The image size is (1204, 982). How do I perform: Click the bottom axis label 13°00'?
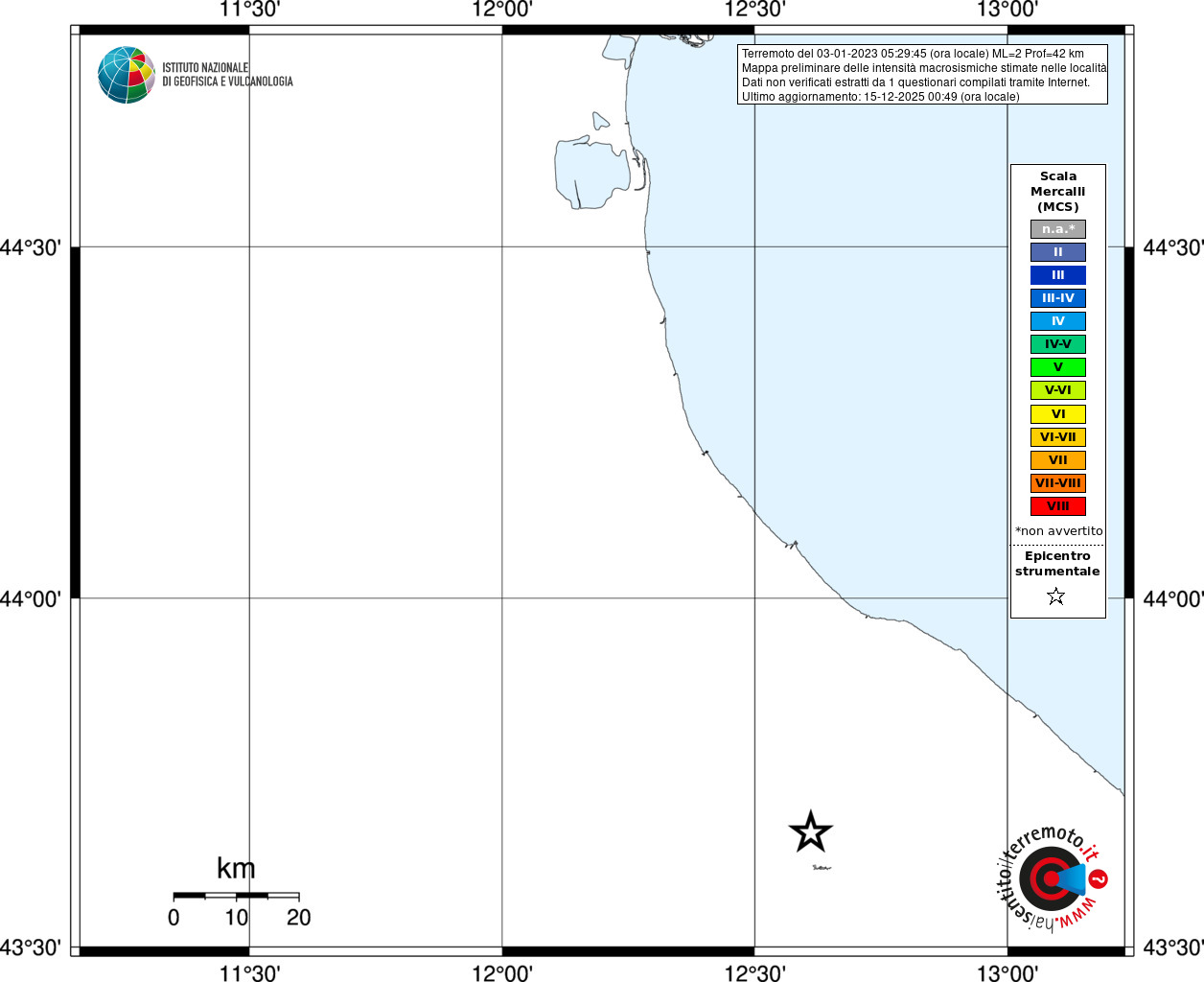1007,972
